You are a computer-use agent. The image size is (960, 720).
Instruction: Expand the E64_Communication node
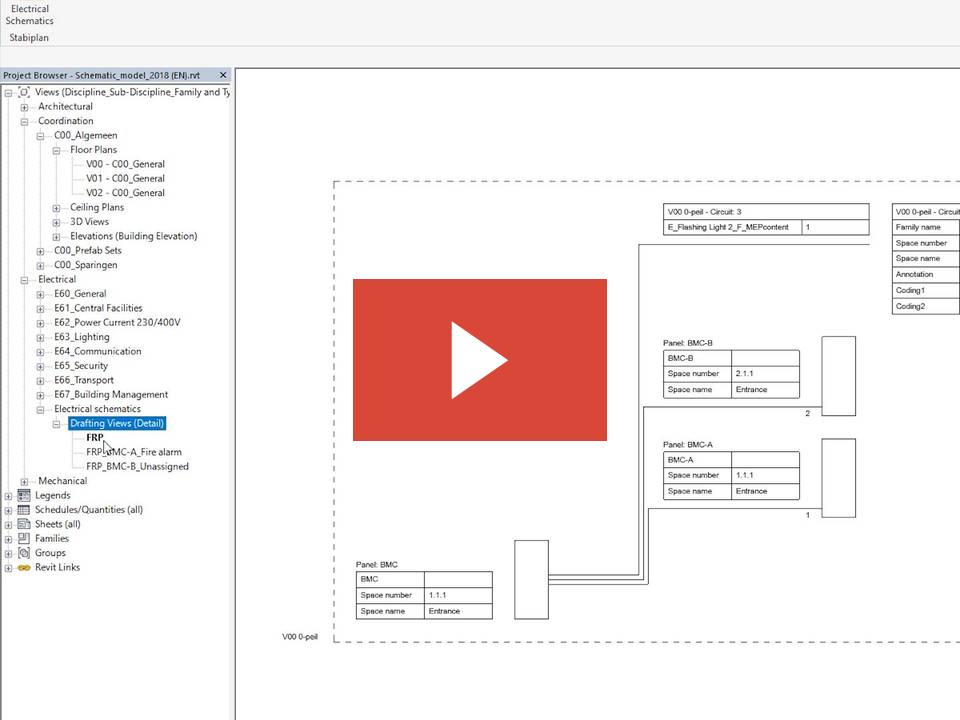point(40,352)
